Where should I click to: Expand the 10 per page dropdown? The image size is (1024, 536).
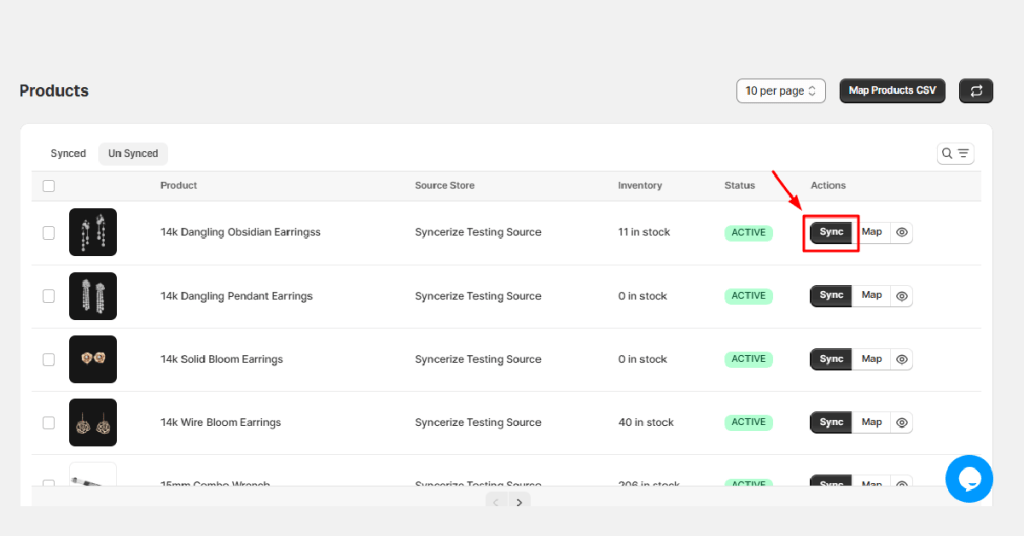tap(780, 91)
